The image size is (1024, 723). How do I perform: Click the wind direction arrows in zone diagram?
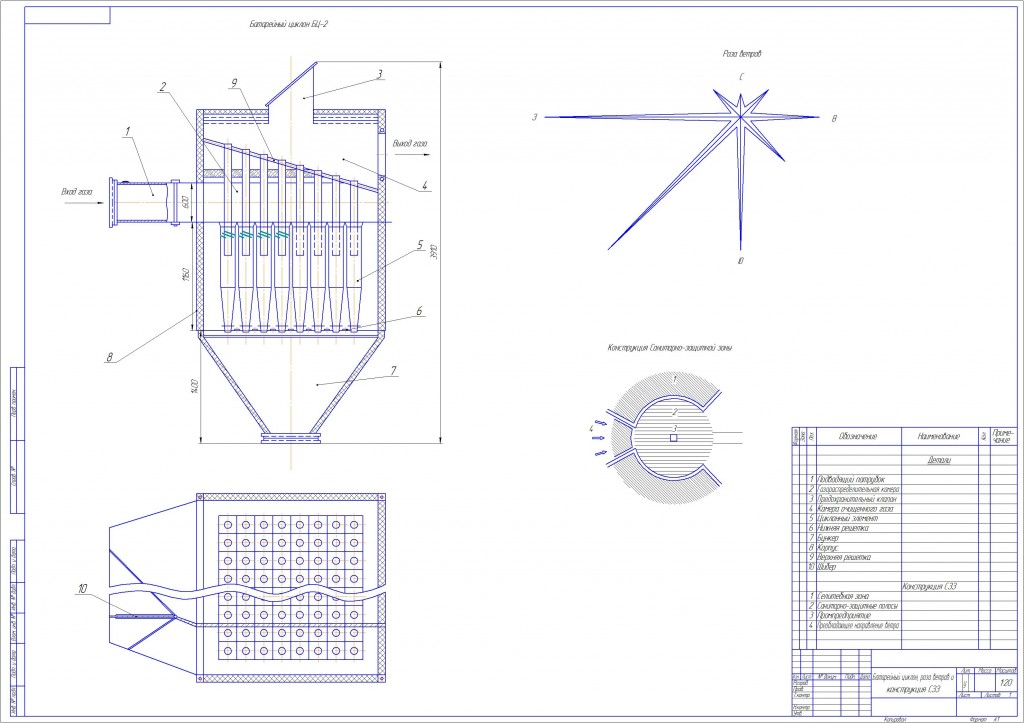[x=601, y=436]
